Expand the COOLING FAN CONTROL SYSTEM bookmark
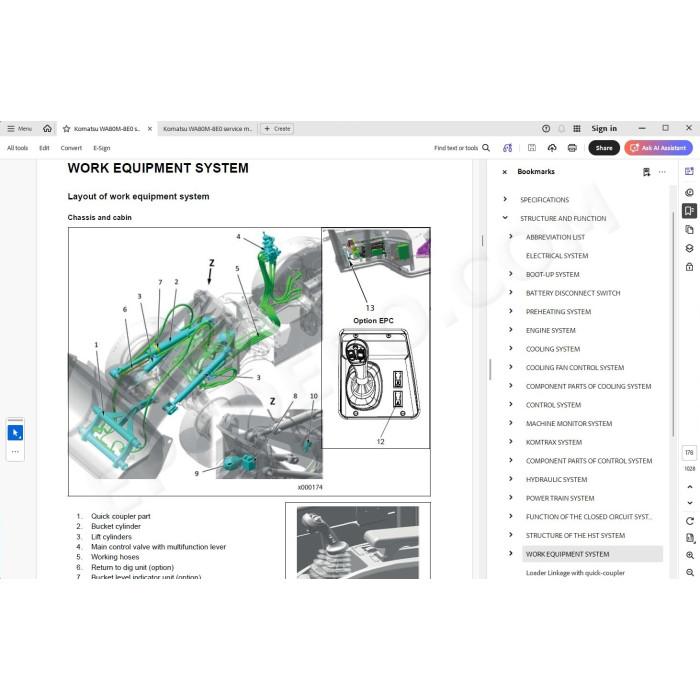Viewport: 700px width, 700px height. click(511, 367)
